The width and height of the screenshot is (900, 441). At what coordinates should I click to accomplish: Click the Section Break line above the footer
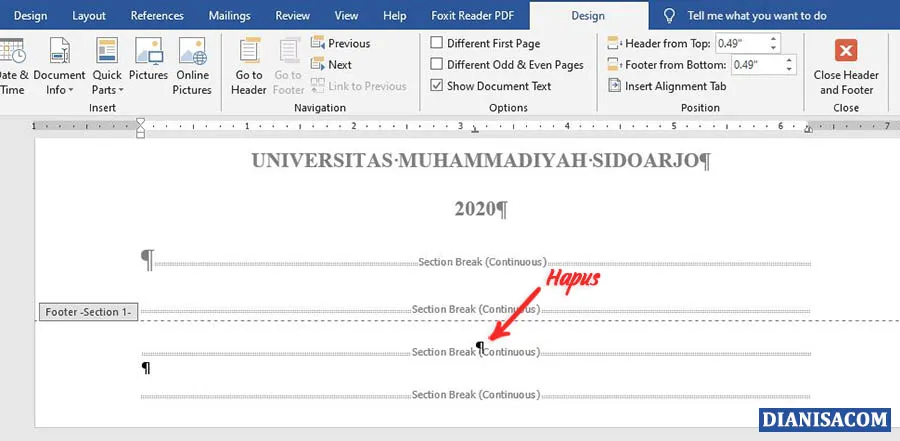476,310
